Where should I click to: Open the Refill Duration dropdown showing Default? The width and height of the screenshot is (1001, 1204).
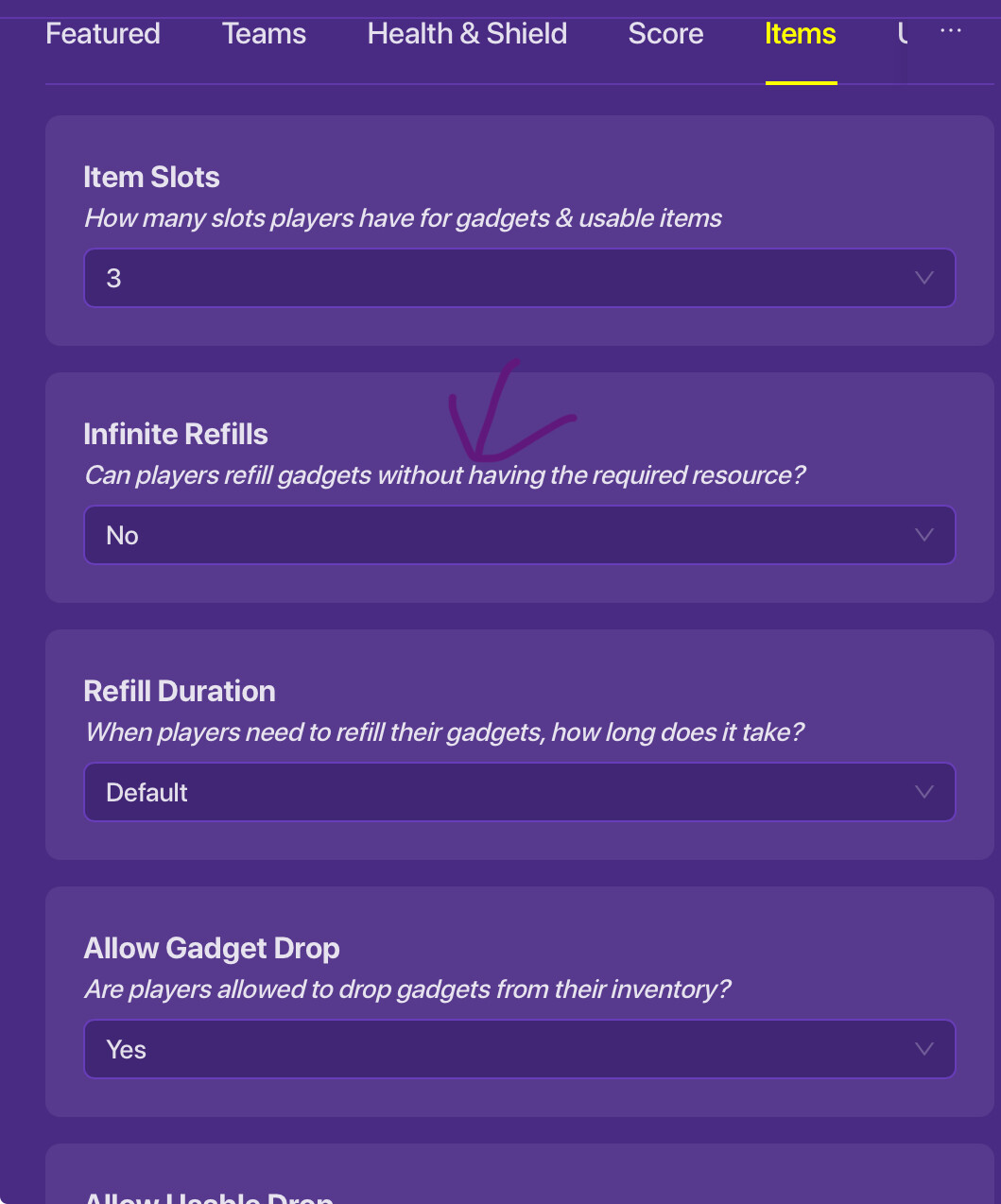[519, 792]
